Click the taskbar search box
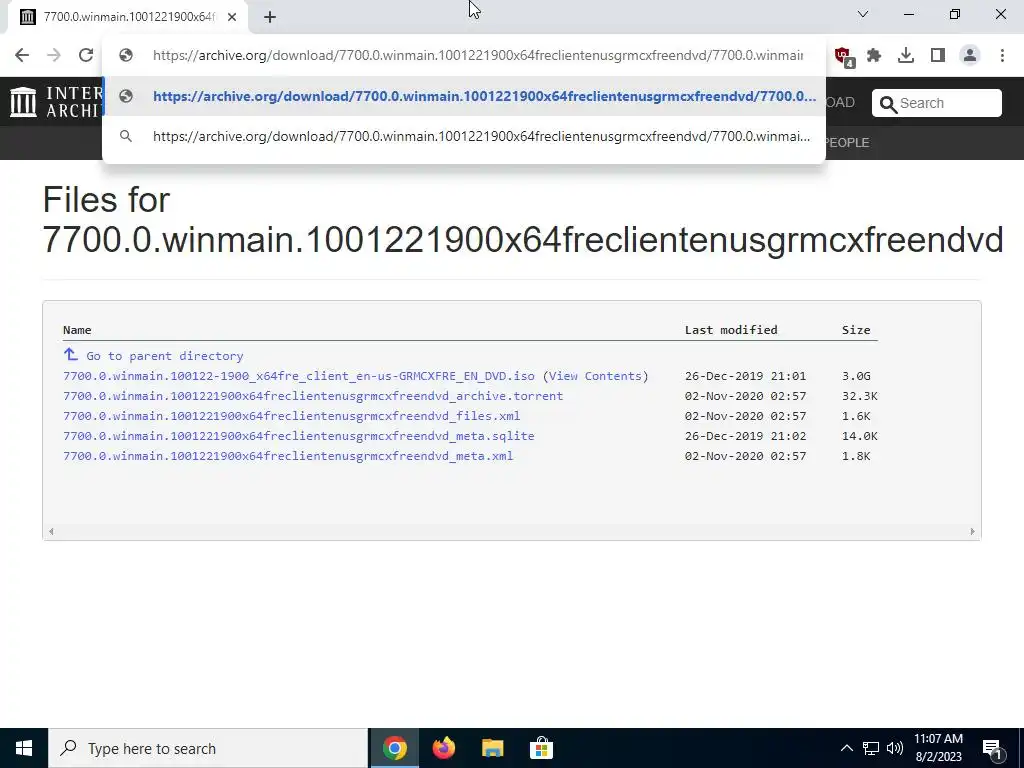Screen dimensions: 1024x768 tap(208, 748)
